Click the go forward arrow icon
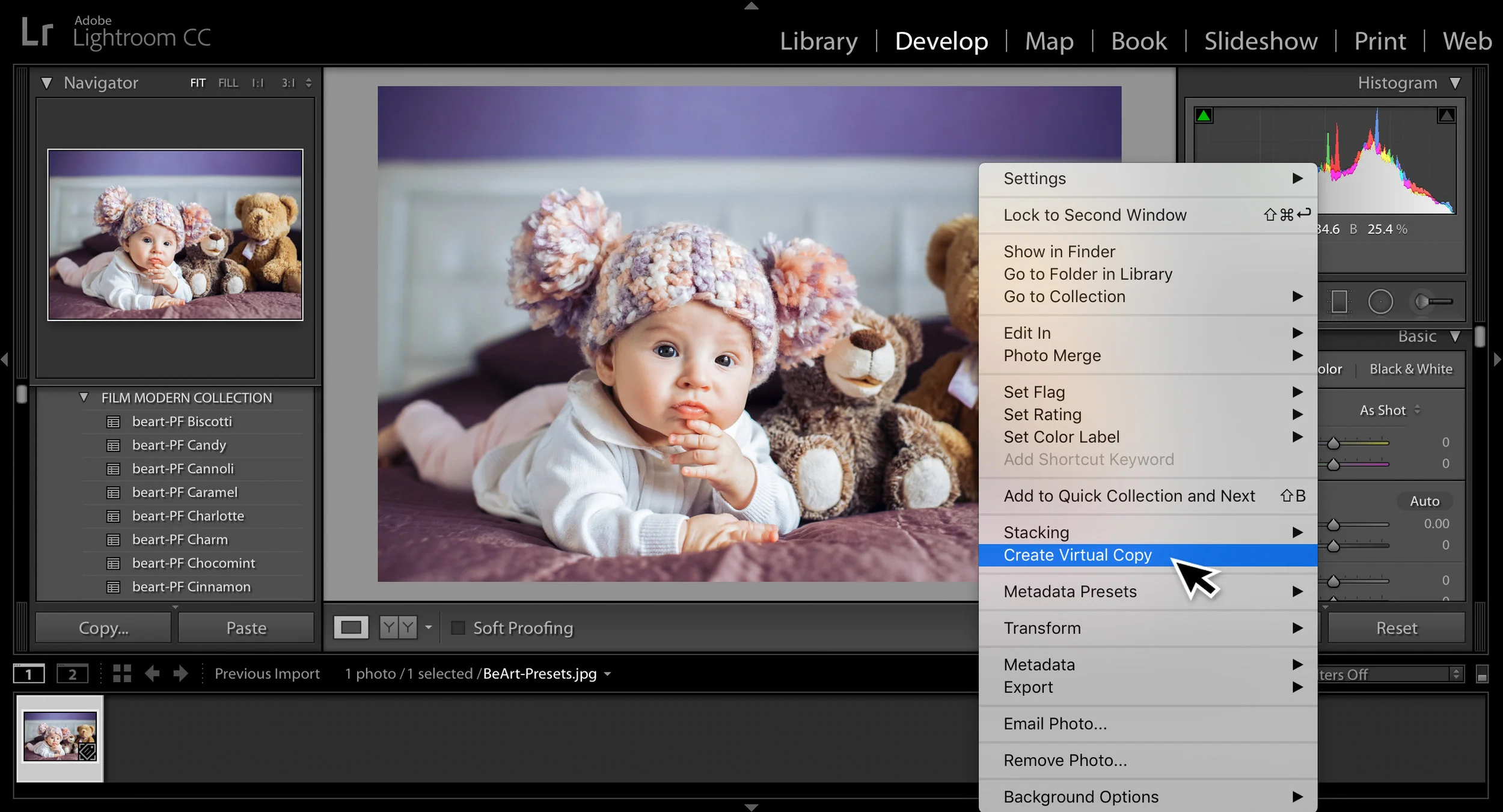This screenshot has height=812, width=1503. tap(180, 674)
